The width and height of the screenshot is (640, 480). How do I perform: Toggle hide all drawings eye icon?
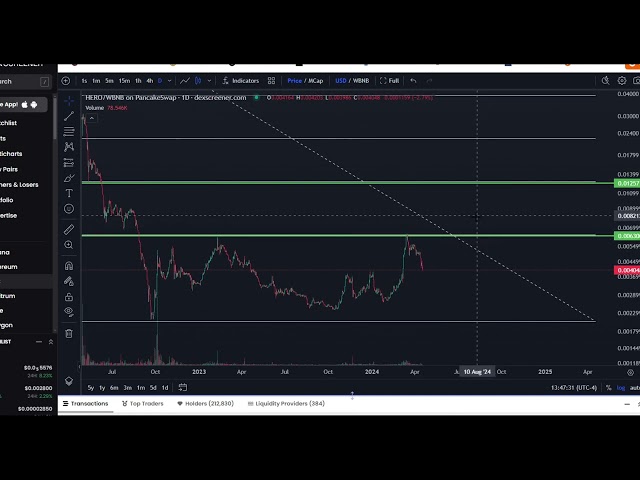pyautogui.click(x=69, y=311)
